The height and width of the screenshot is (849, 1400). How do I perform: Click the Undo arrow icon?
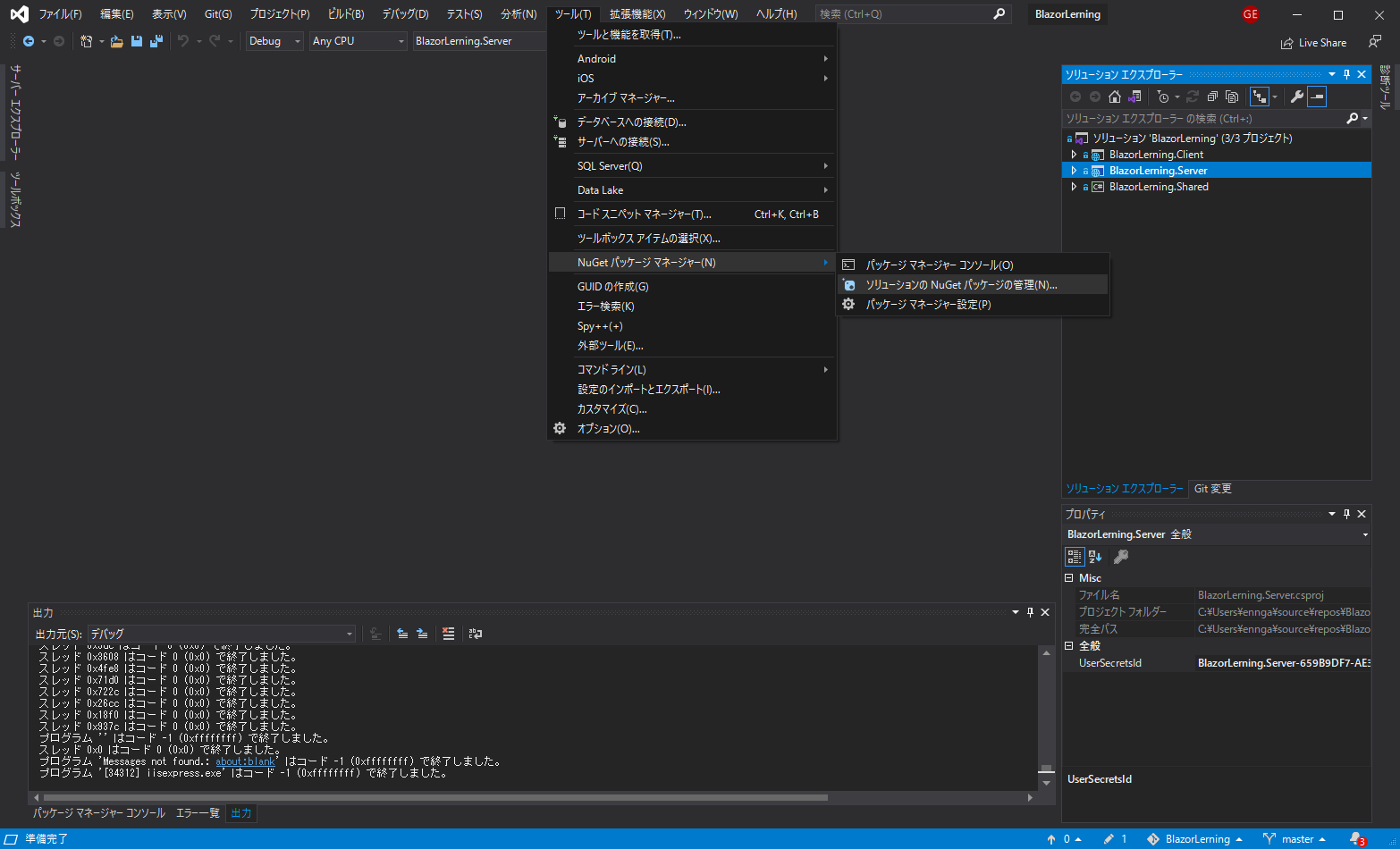tap(183, 41)
